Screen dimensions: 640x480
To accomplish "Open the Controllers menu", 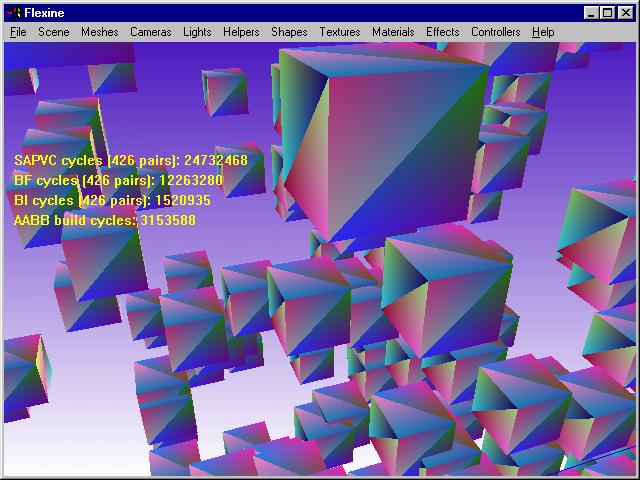I will [496, 32].
